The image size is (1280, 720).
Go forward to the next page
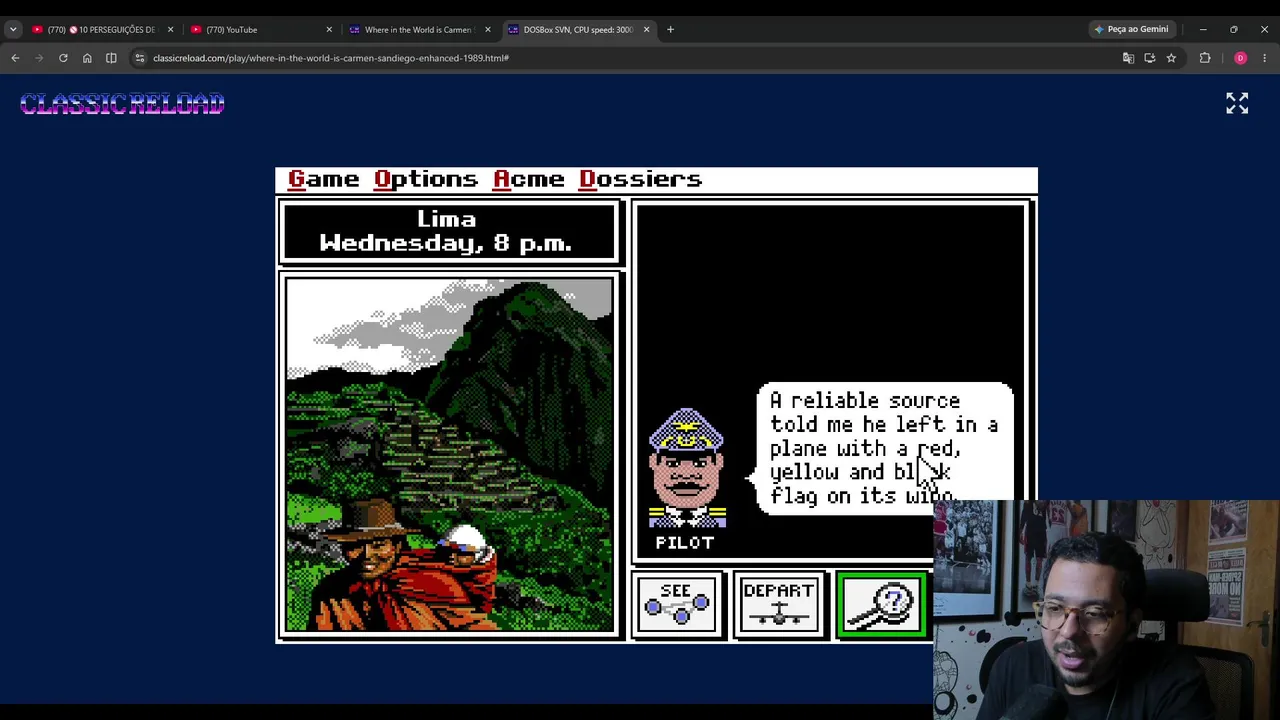(x=39, y=58)
